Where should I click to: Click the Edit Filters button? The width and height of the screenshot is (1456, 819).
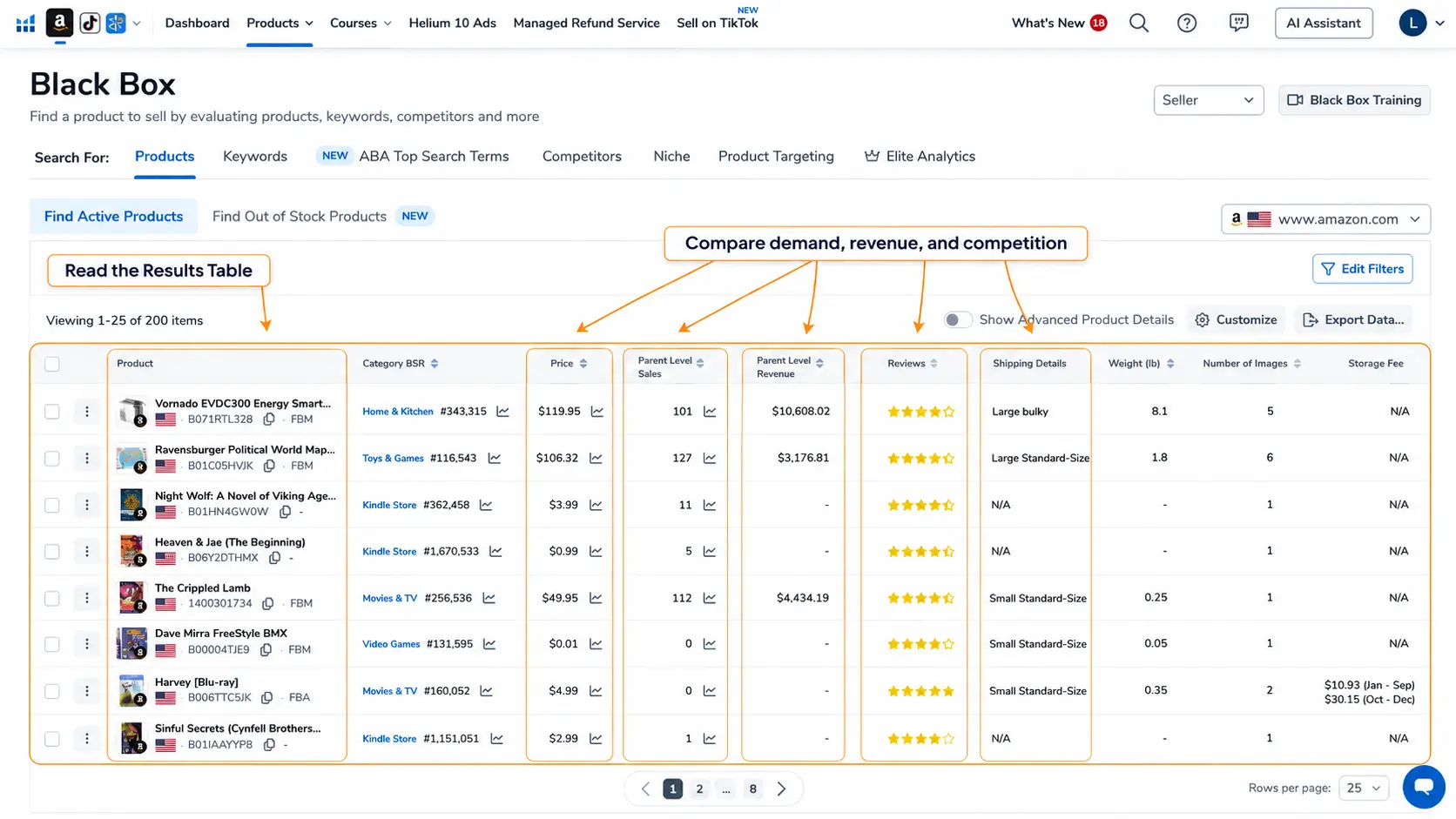click(1362, 269)
